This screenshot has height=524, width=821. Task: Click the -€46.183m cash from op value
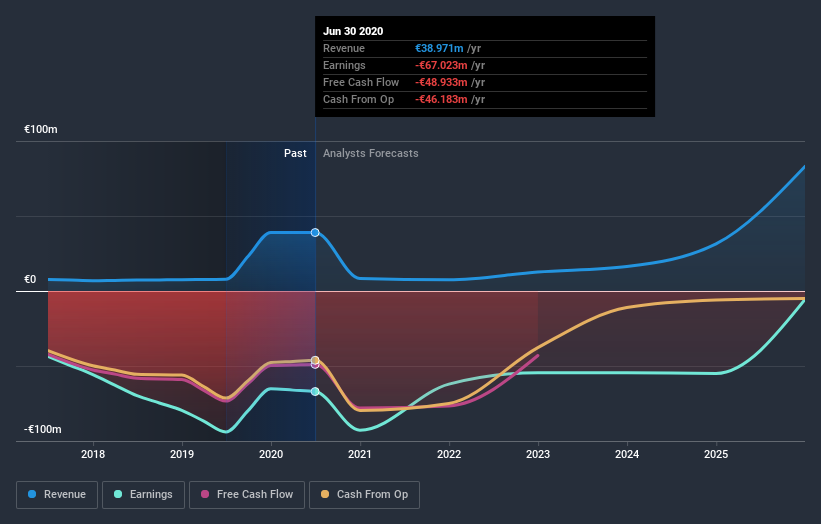(x=441, y=99)
